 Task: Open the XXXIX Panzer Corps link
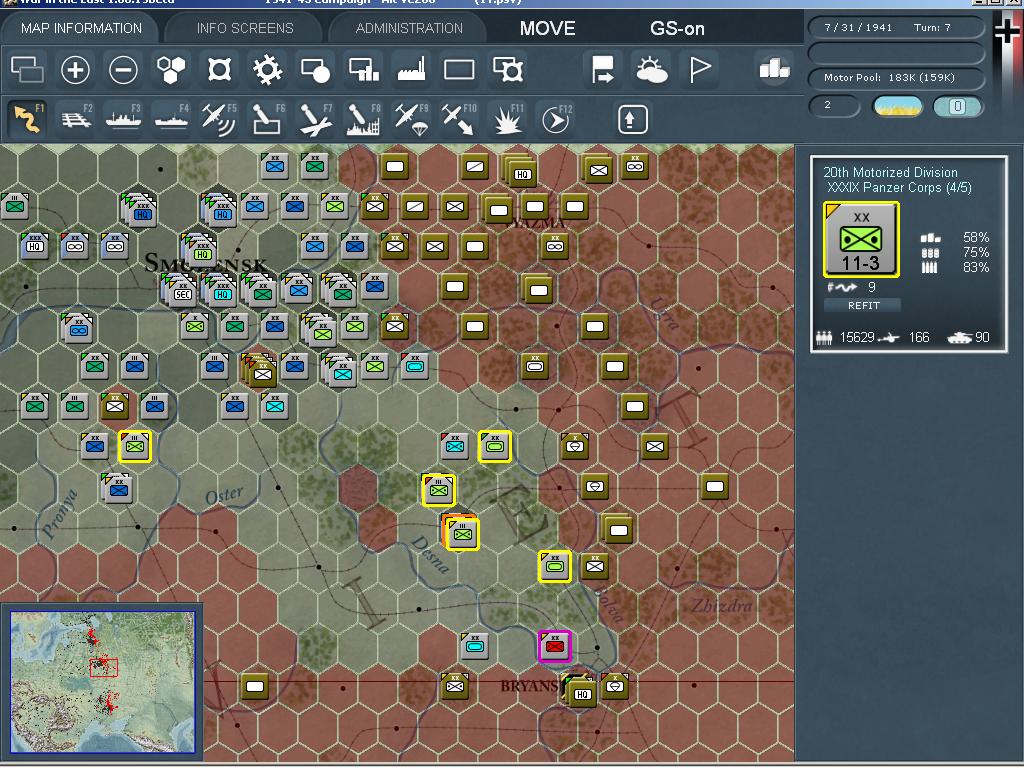[899, 188]
